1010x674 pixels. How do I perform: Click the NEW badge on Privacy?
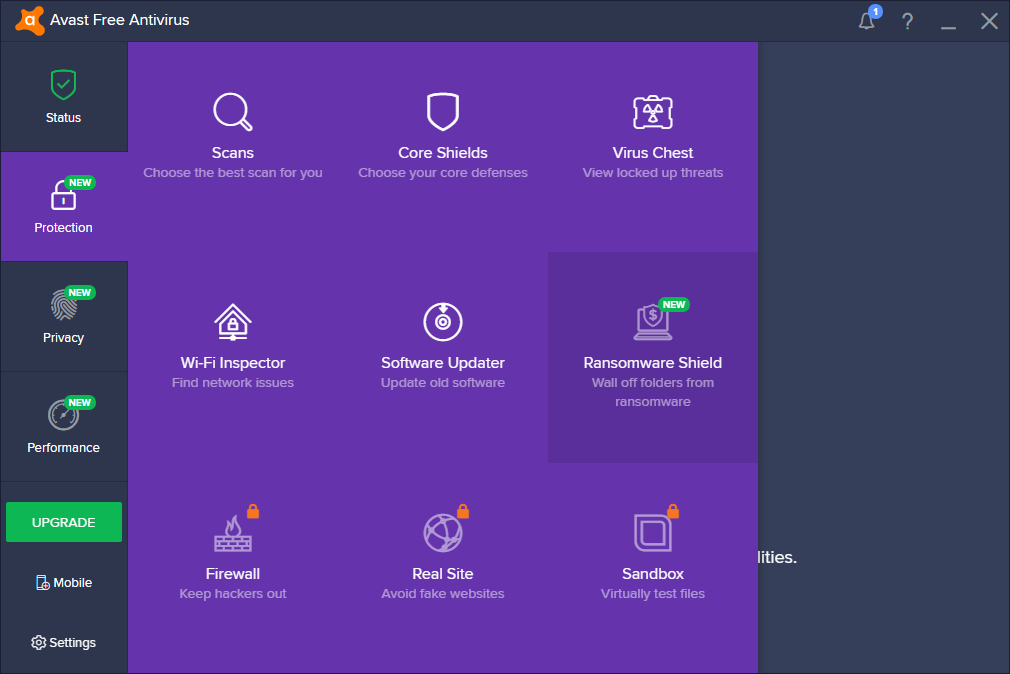pos(80,293)
